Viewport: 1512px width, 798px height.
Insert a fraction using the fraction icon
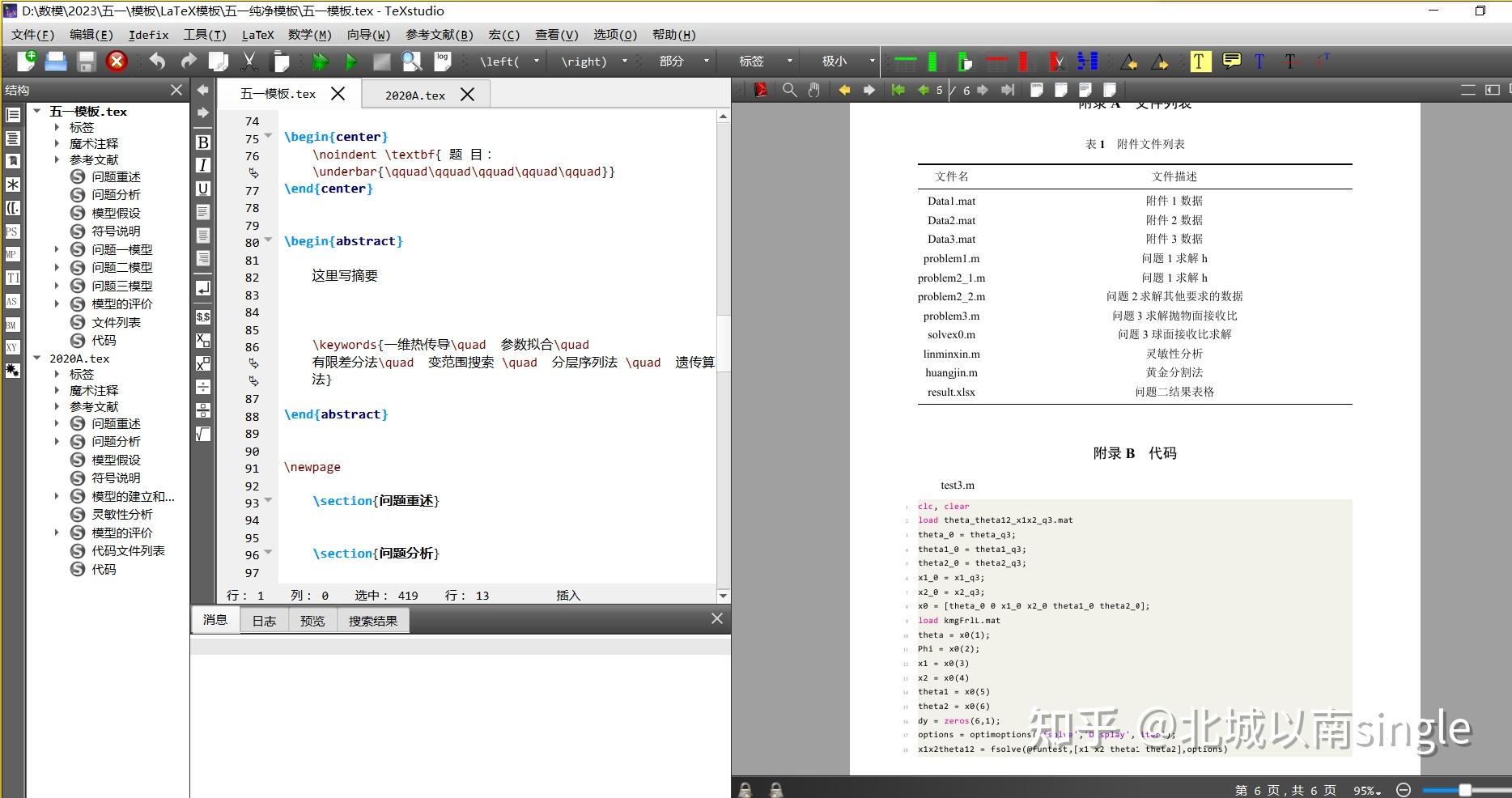pos(203,410)
